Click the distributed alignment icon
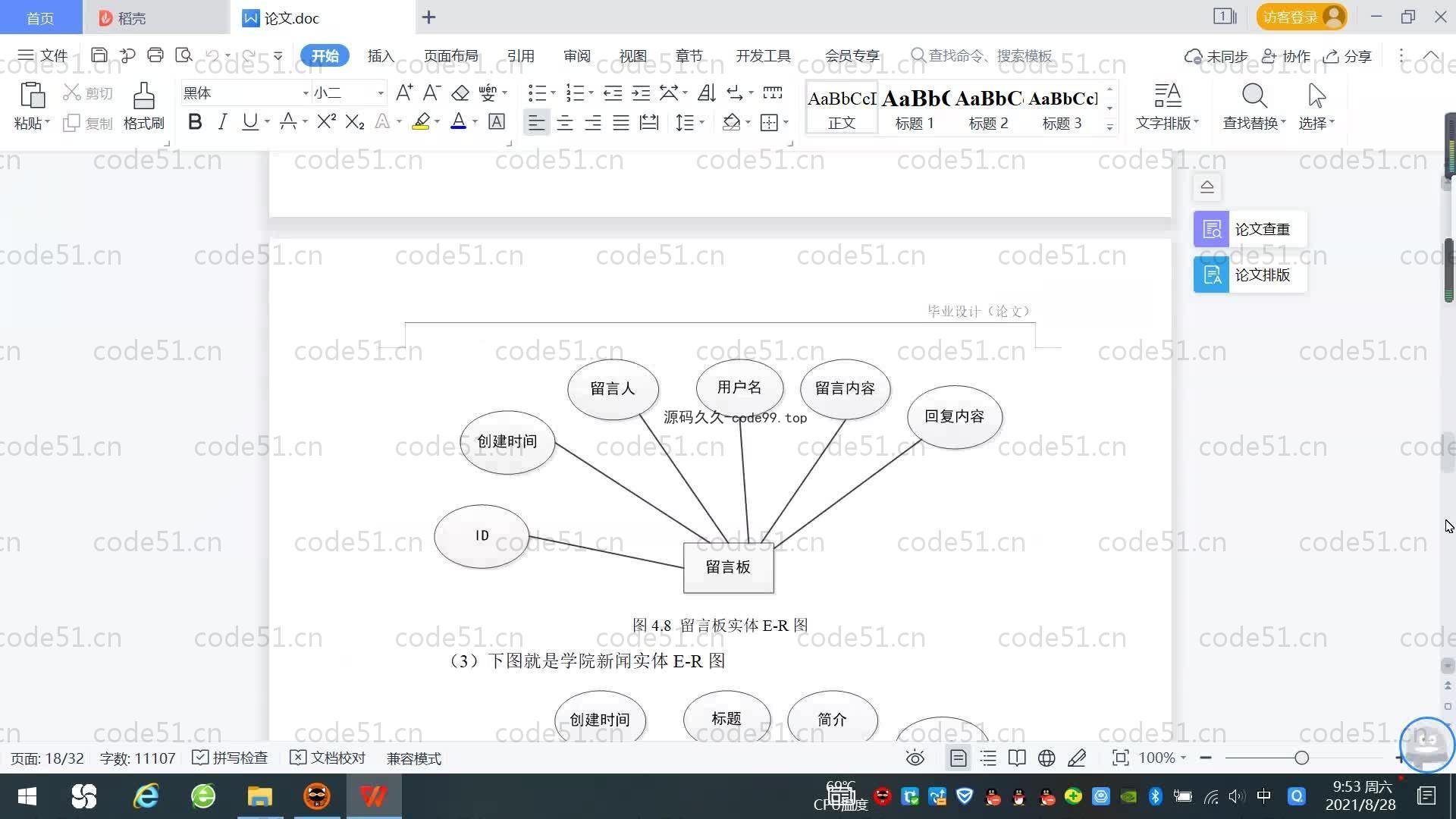The height and width of the screenshot is (819, 1456). click(649, 122)
